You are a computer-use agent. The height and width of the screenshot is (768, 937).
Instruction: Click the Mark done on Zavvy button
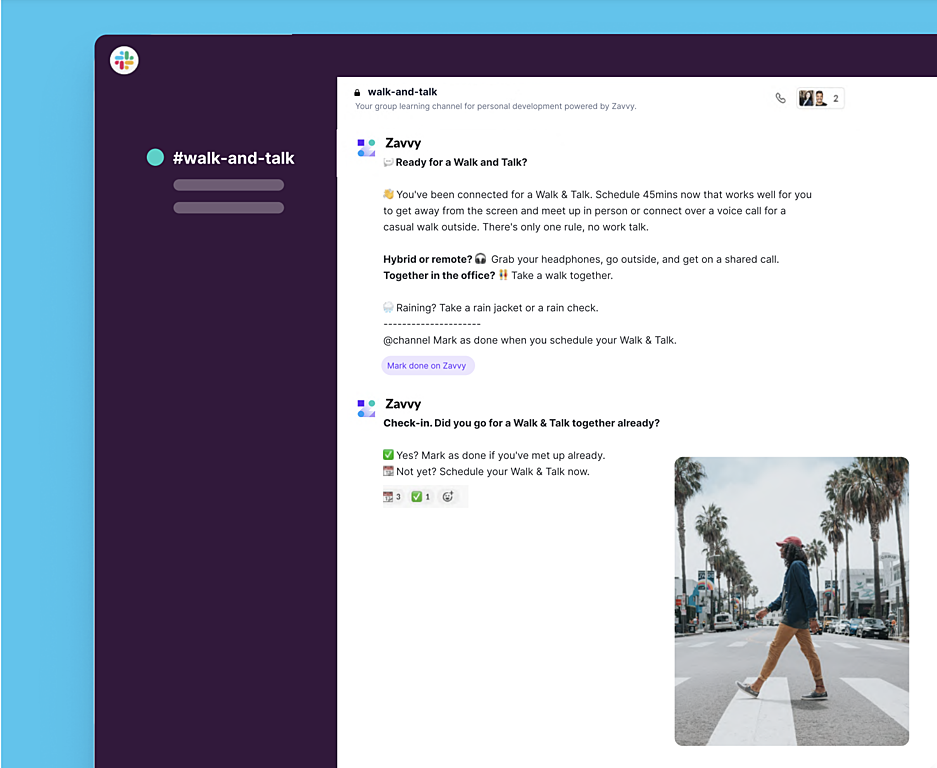pos(428,365)
